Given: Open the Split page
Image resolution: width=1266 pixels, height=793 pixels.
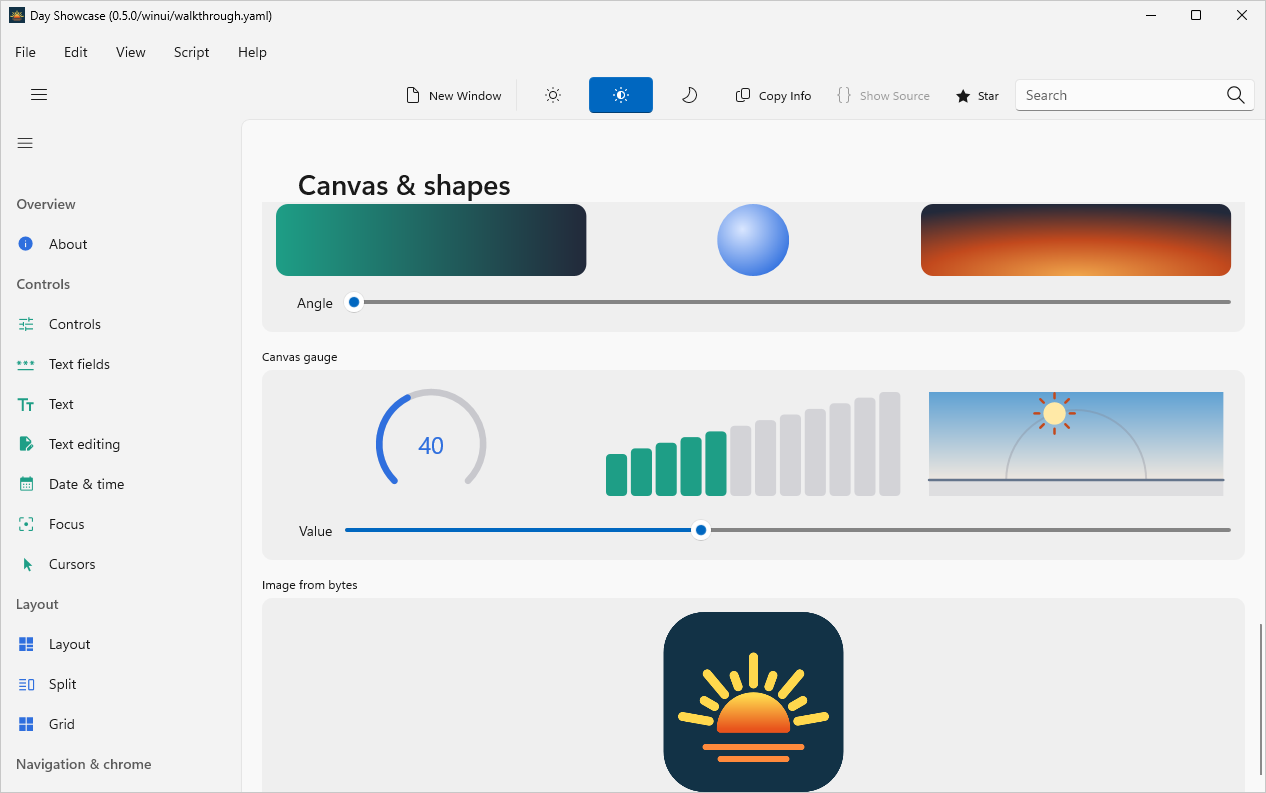Looking at the screenshot, I should point(120,684).
